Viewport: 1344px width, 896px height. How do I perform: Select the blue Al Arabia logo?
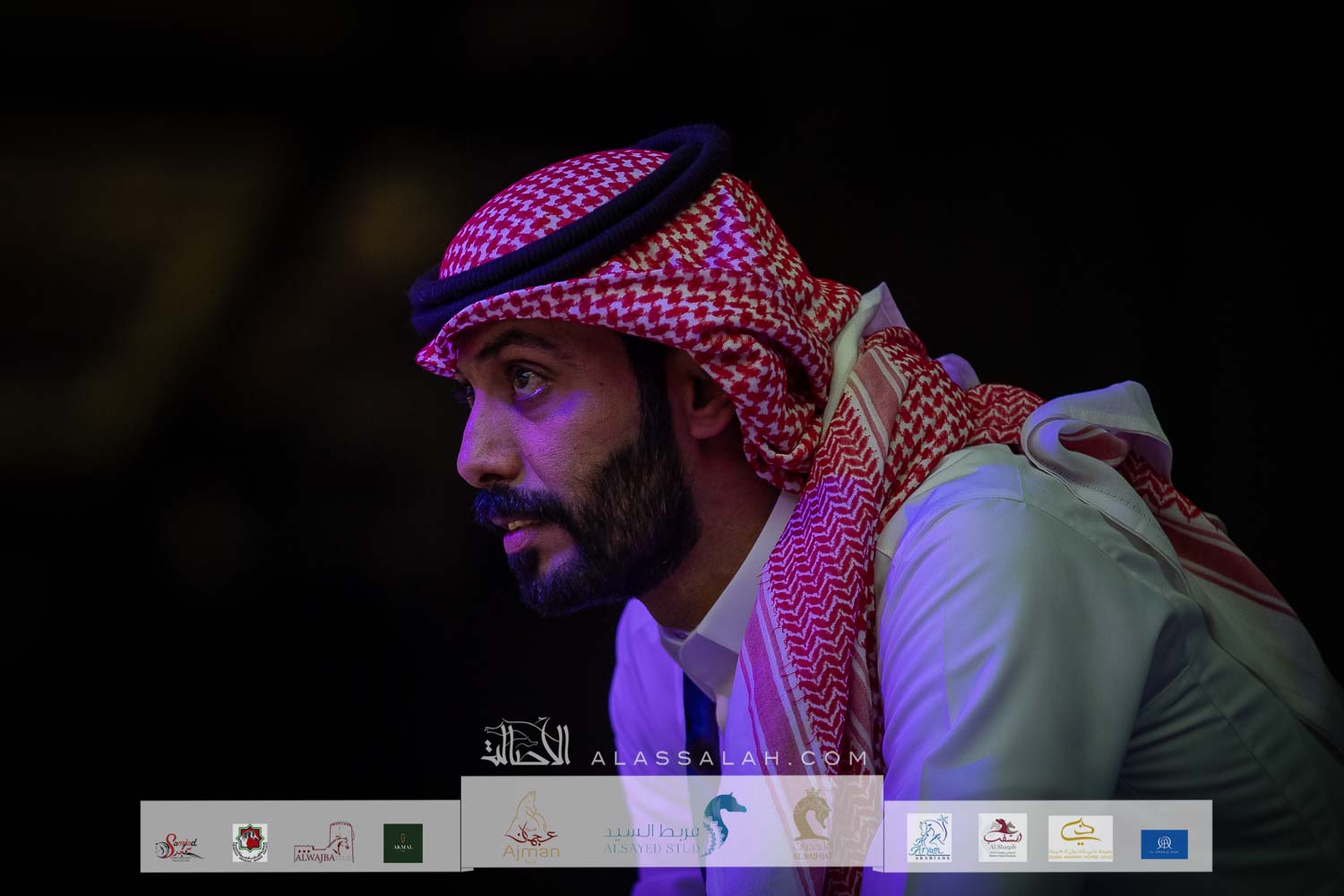[1164, 844]
